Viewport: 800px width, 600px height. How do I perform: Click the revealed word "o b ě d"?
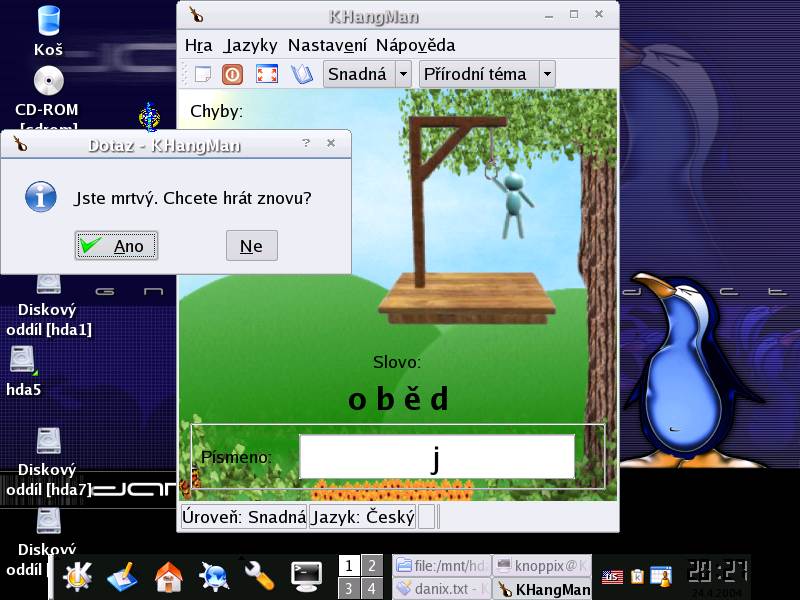398,398
